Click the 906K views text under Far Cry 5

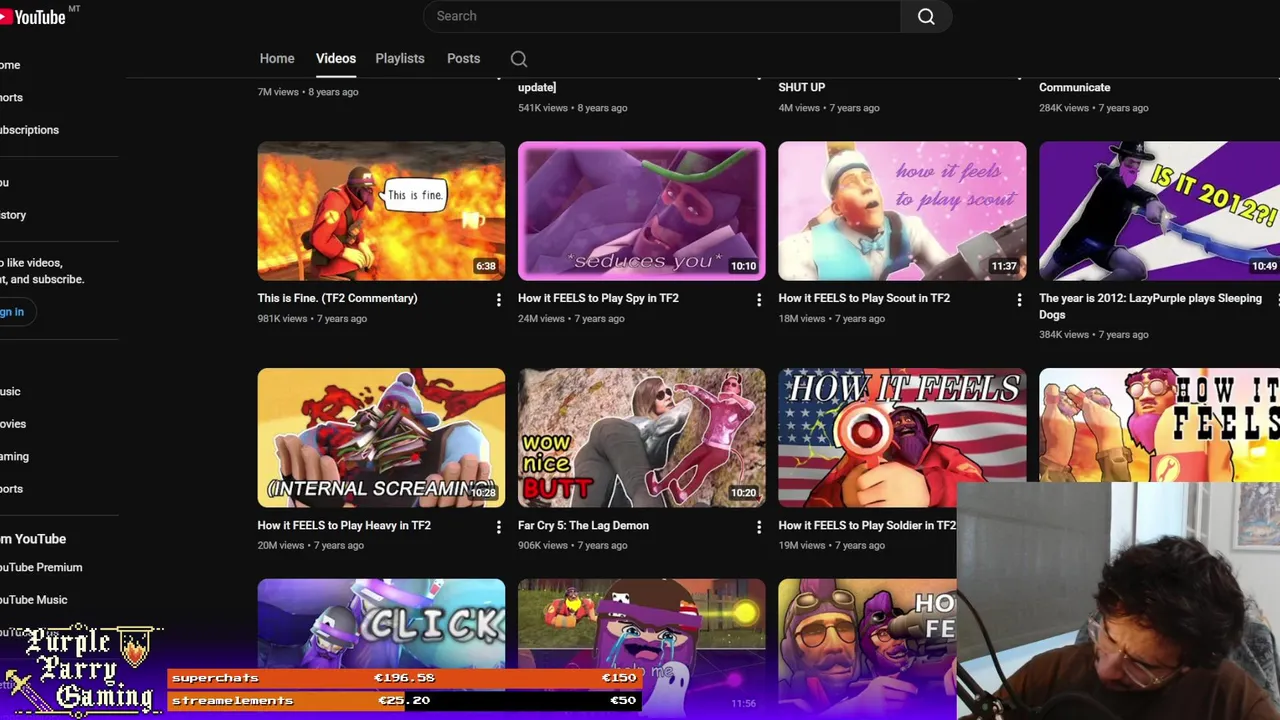point(543,545)
